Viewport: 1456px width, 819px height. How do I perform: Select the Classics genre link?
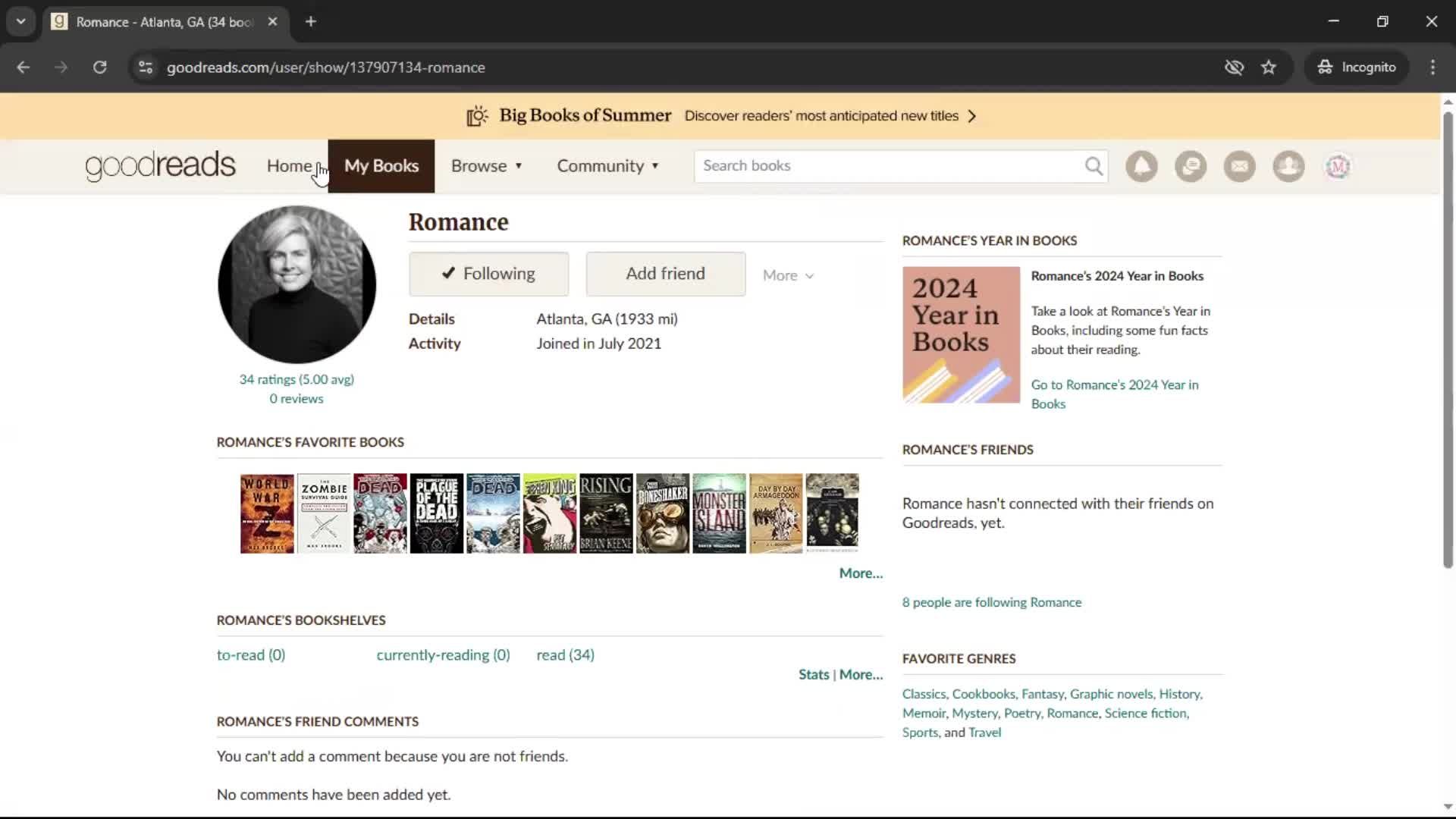point(924,695)
